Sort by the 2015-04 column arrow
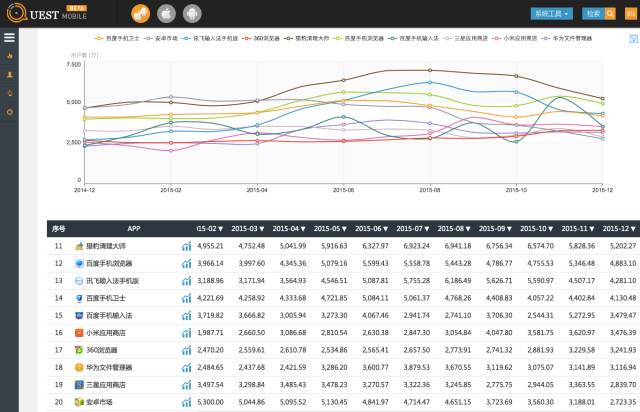The width and height of the screenshot is (640, 412). (303, 229)
